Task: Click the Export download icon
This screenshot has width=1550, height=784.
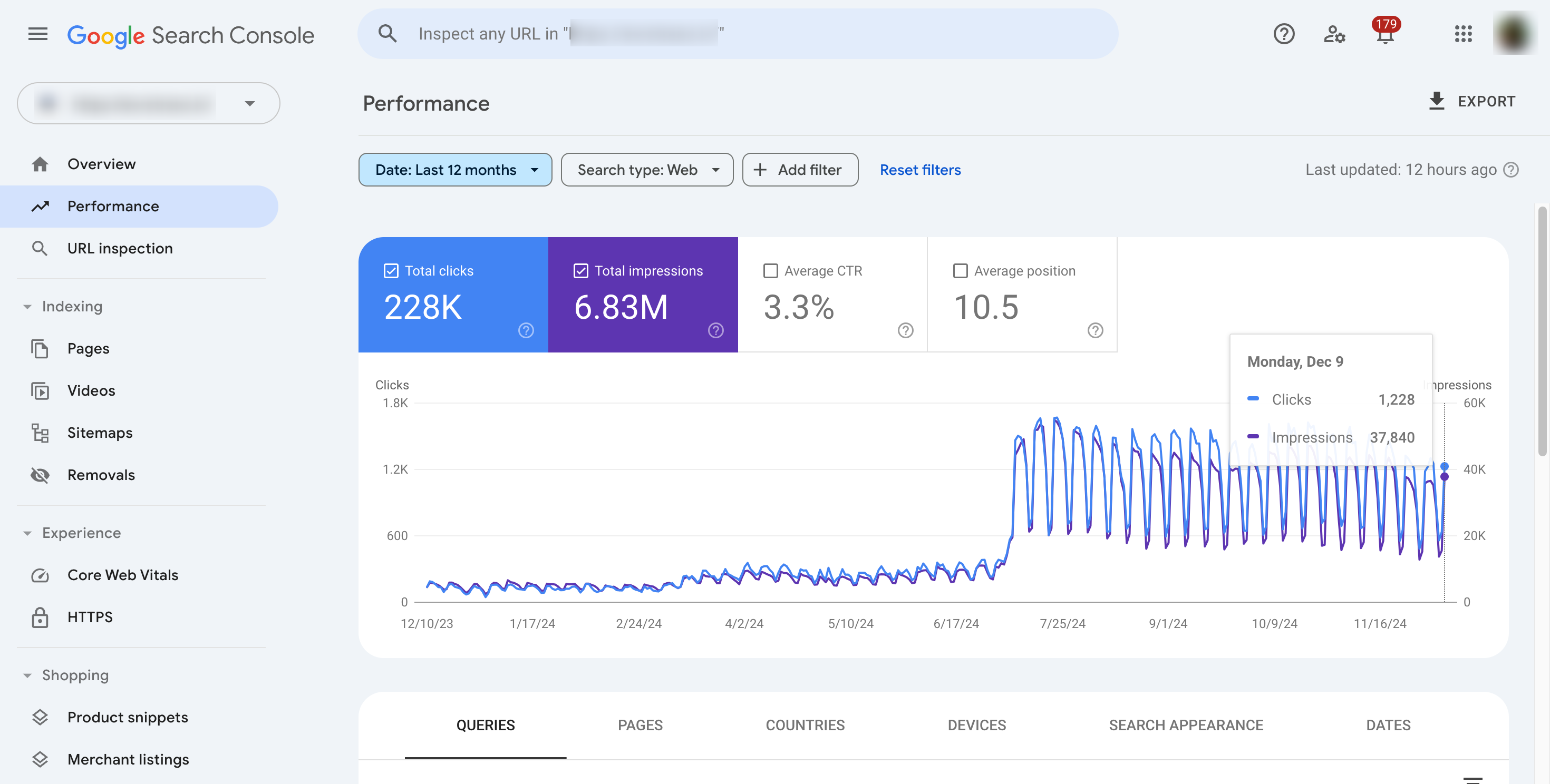Action: (1436, 101)
